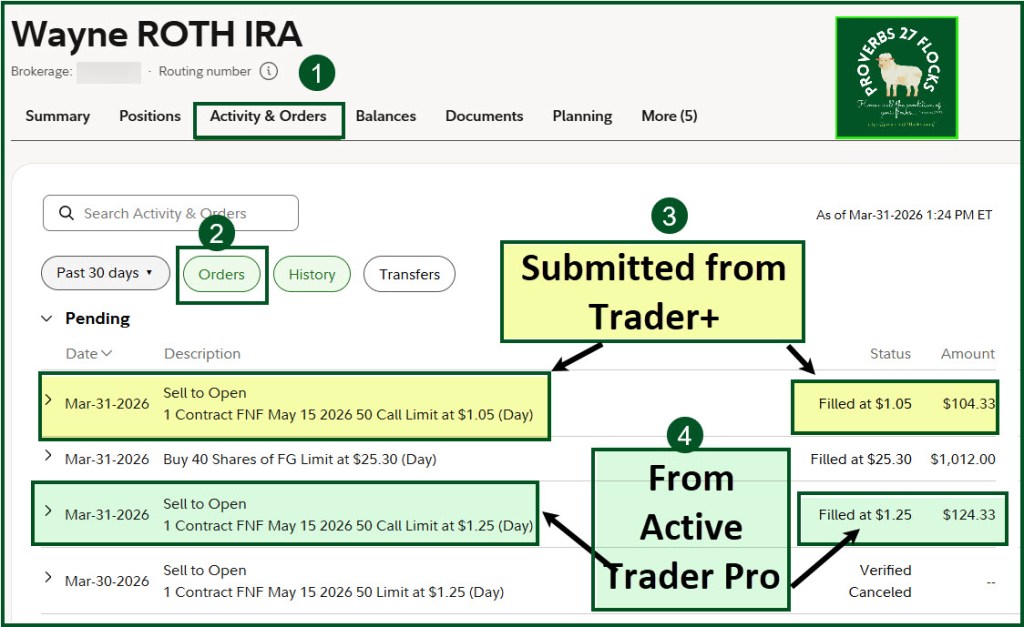Image resolution: width=1024 pixels, height=627 pixels.
Task: Collapse the Pending section
Action: pos(46,318)
